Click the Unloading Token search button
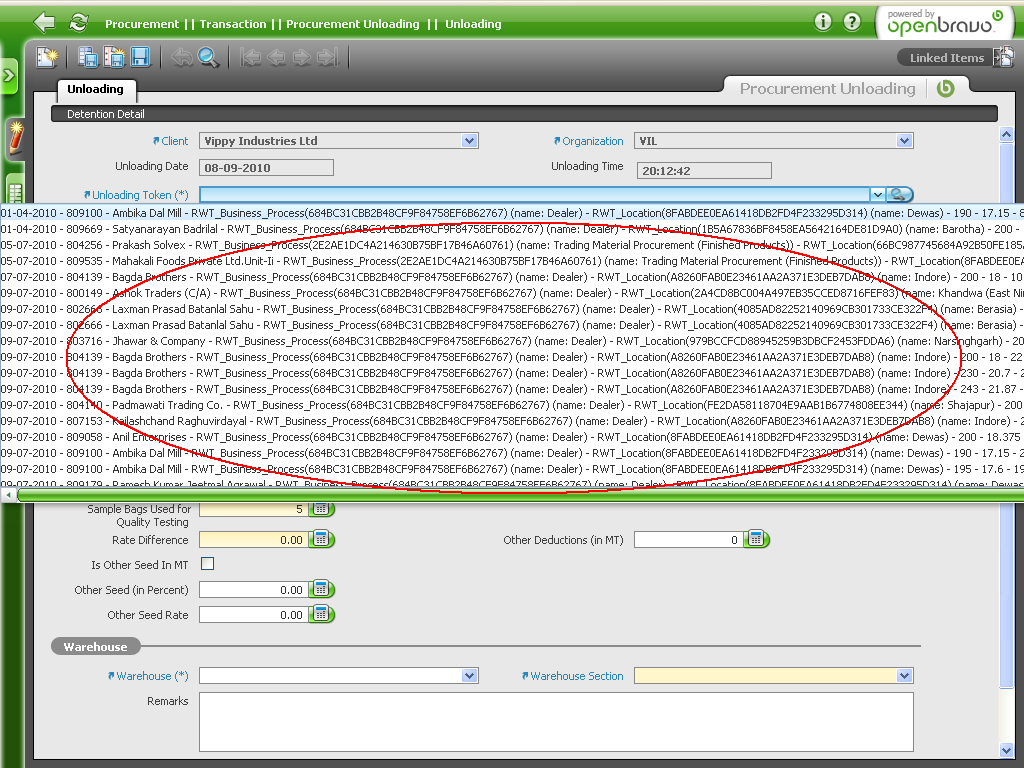Screen dimensions: 1024x768 [x=901, y=195]
